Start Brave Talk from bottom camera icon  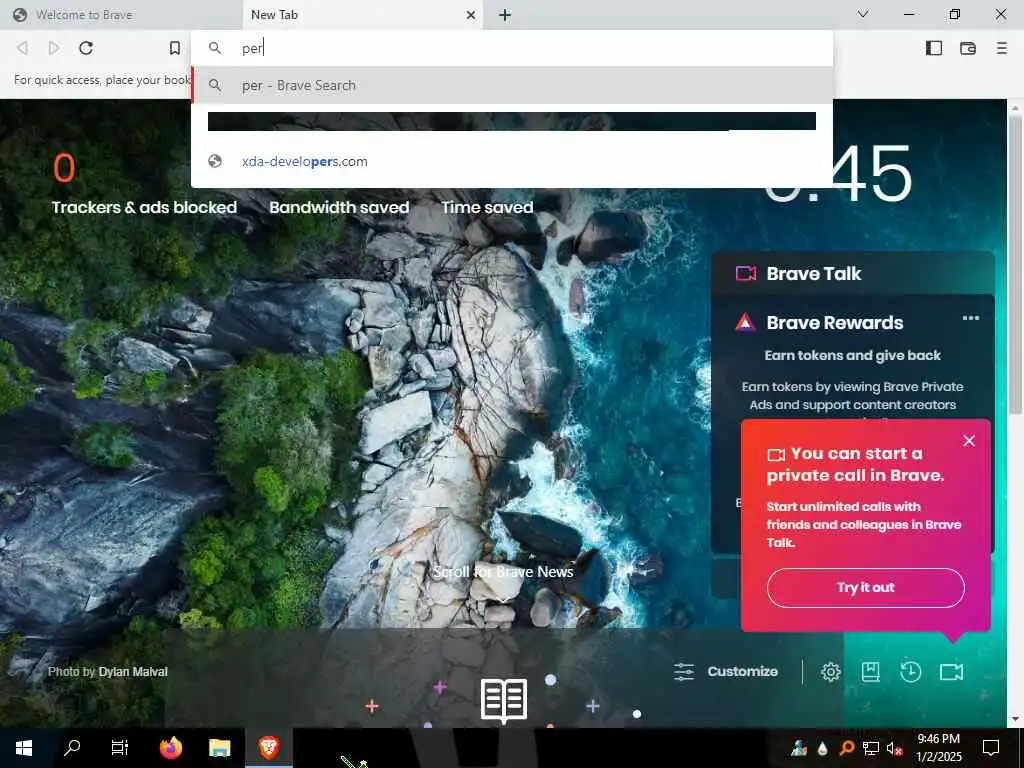[951, 671]
